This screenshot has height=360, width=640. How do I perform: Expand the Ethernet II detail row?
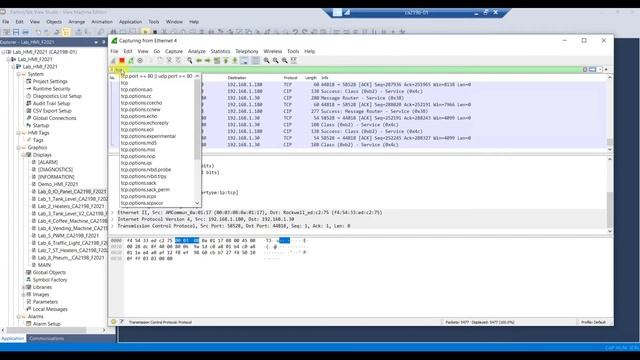pyautogui.click(x=113, y=213)
